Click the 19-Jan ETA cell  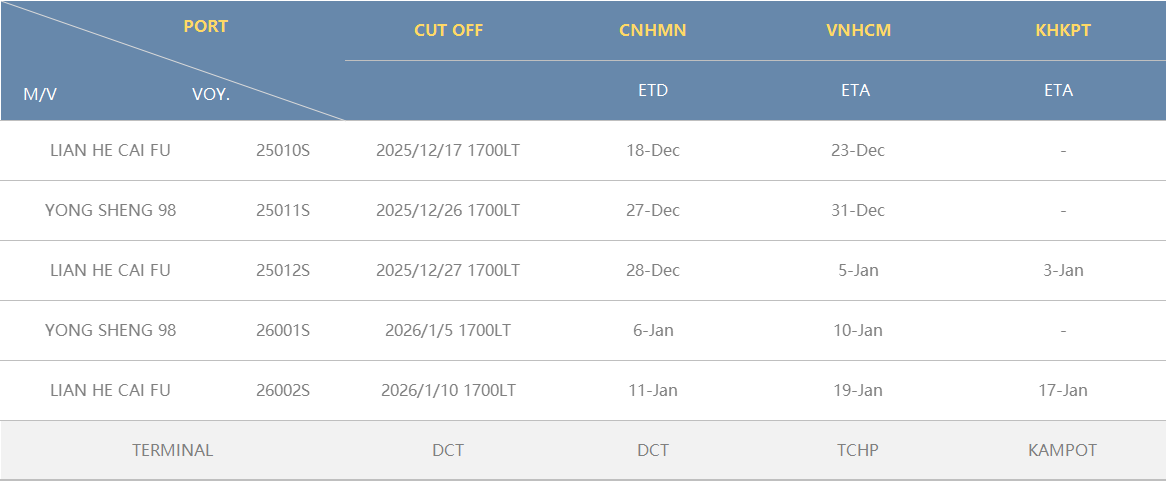[858, 391]
